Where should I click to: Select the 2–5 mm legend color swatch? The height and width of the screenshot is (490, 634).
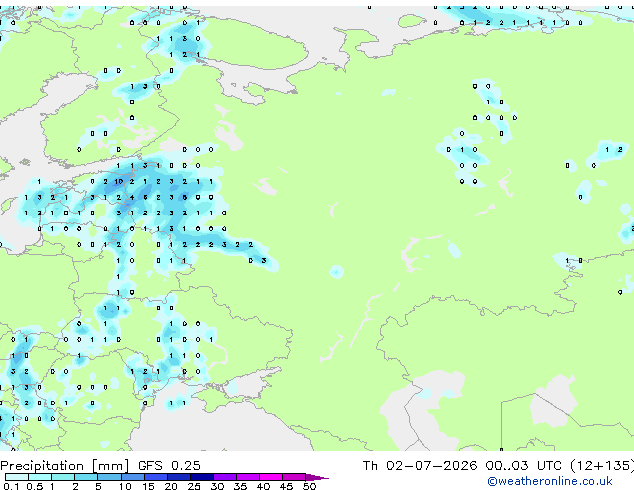click(x=86, y=477)
